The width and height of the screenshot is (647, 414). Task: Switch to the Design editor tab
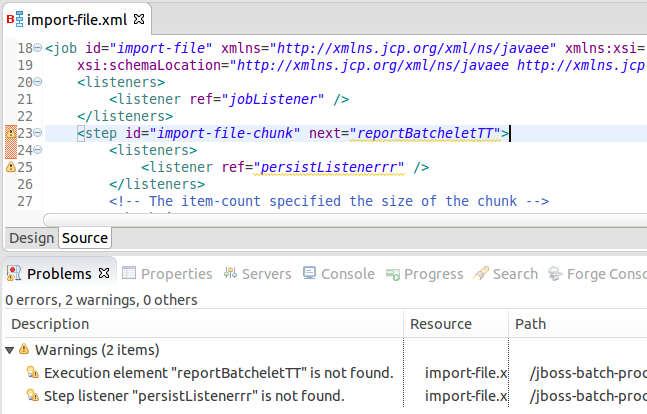coord(30,238)
